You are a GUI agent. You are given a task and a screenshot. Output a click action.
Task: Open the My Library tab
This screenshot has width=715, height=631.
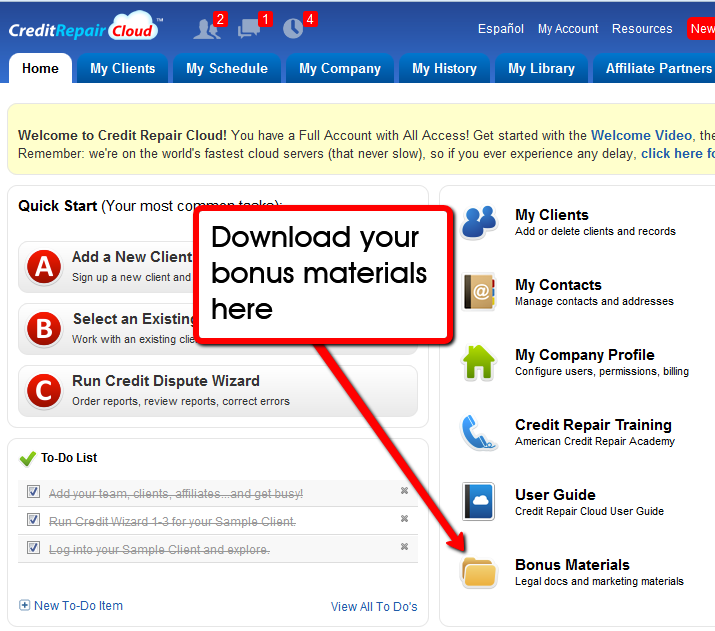[541, 68]
